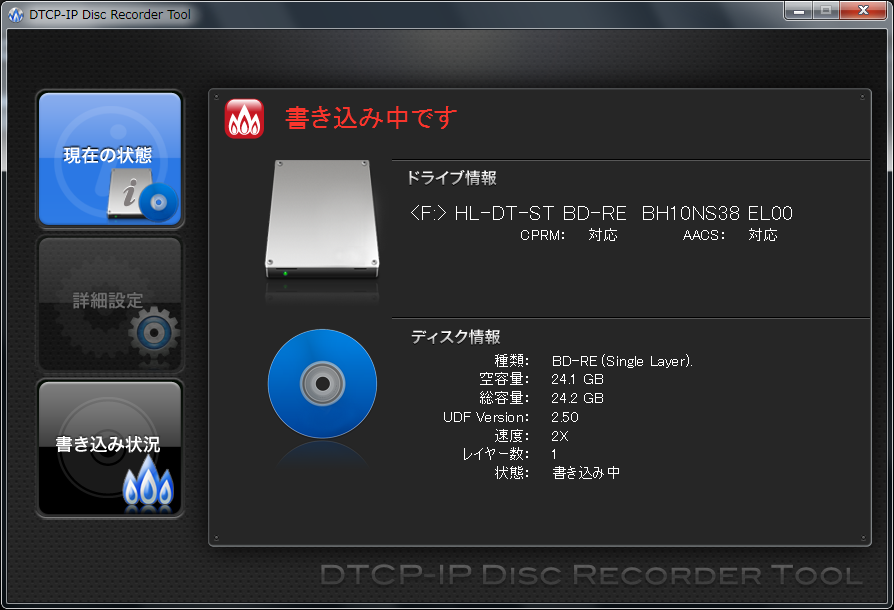Click the red flame burning icon
This screenshot has width=894, height=610.
pyautogui.click(x=244, y=119)
